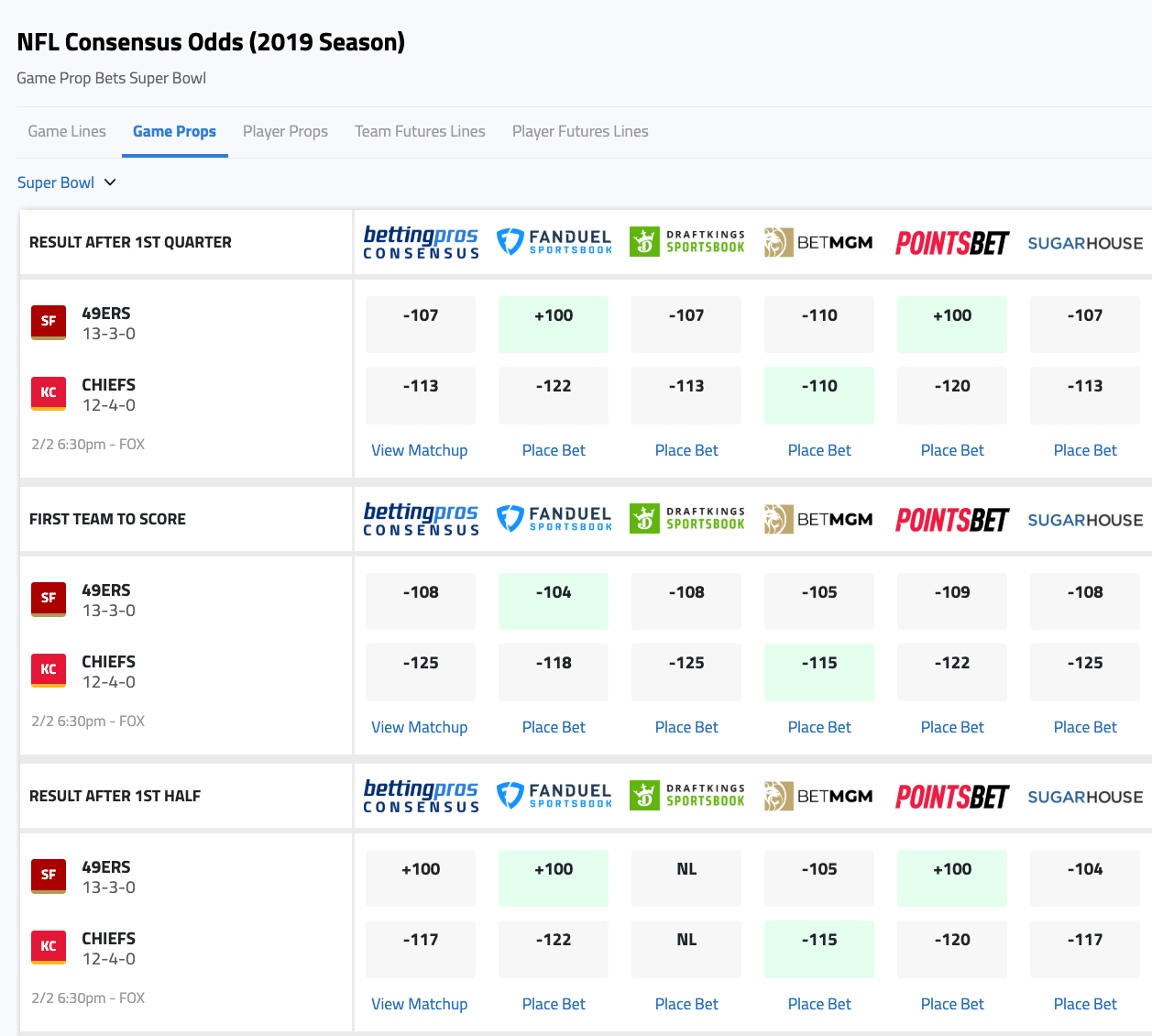Click the SF team icon in Result After 1st Half

[x=49, y=876]
